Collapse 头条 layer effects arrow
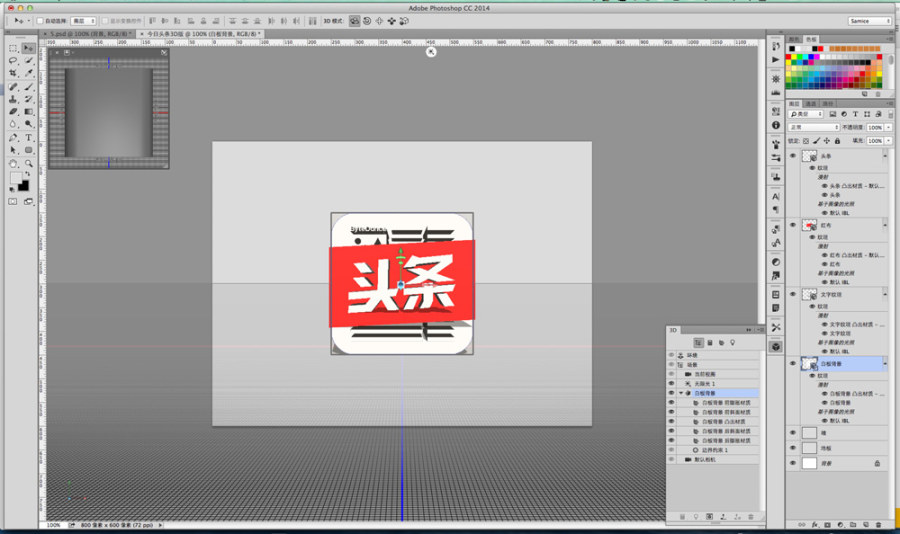900x534 pixels. click(x=885, y=156)
